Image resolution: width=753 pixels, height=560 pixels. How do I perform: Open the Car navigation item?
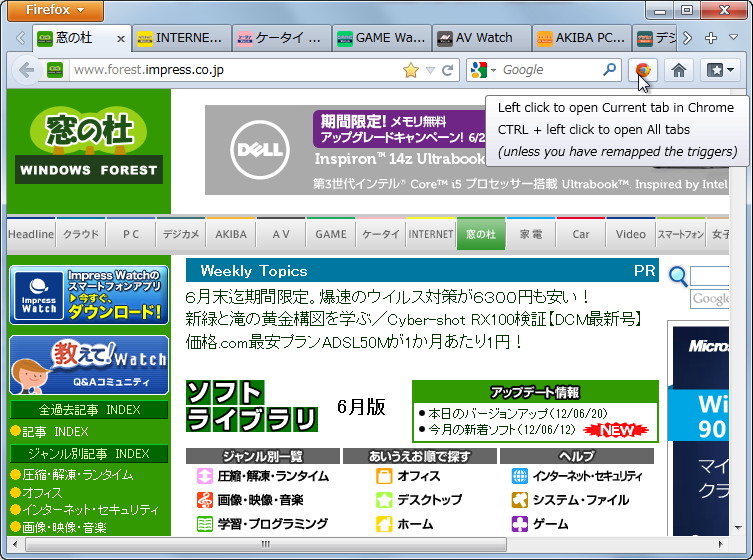point(581,234)
